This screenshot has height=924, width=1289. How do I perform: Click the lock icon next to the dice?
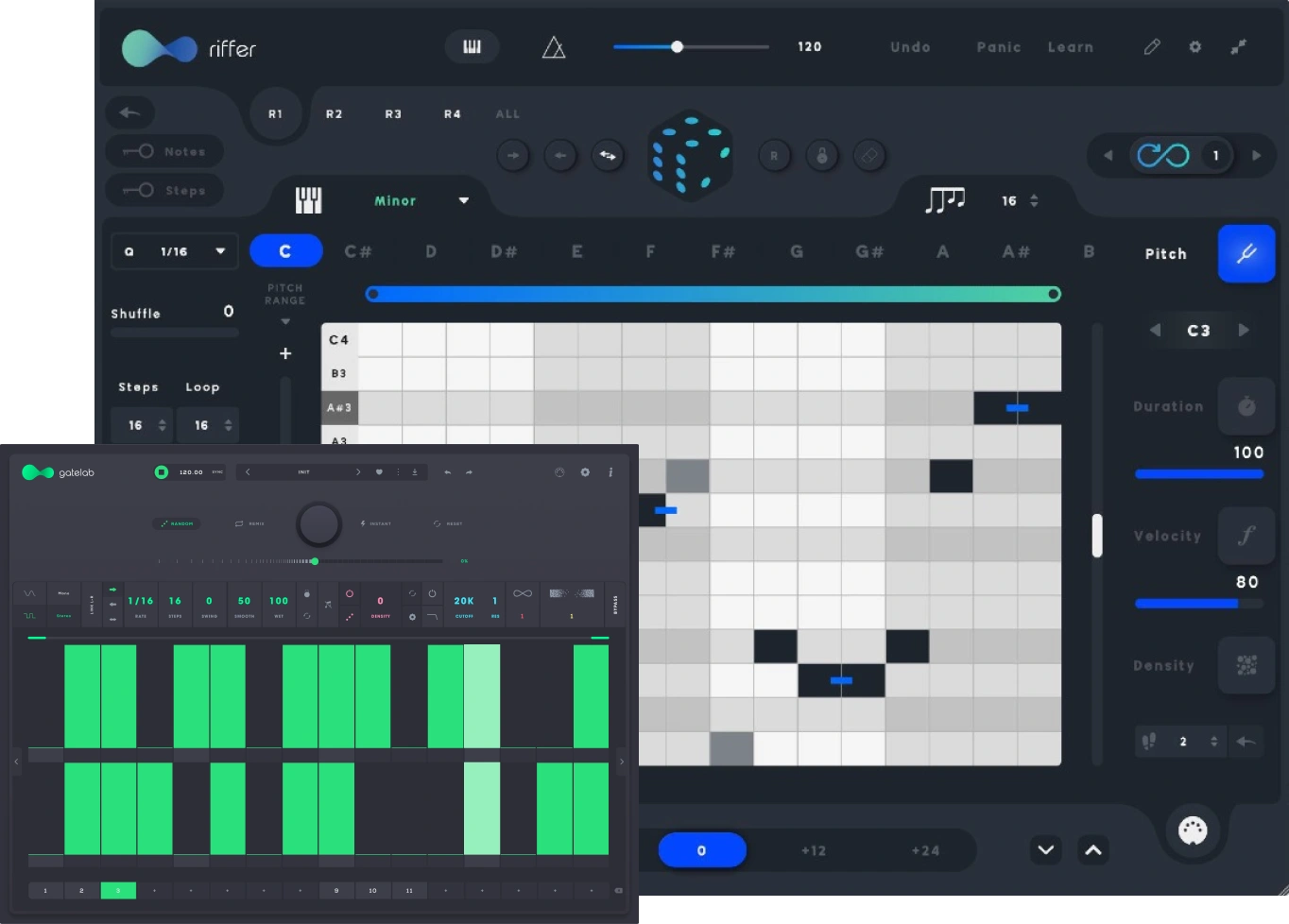pos(822,156)
